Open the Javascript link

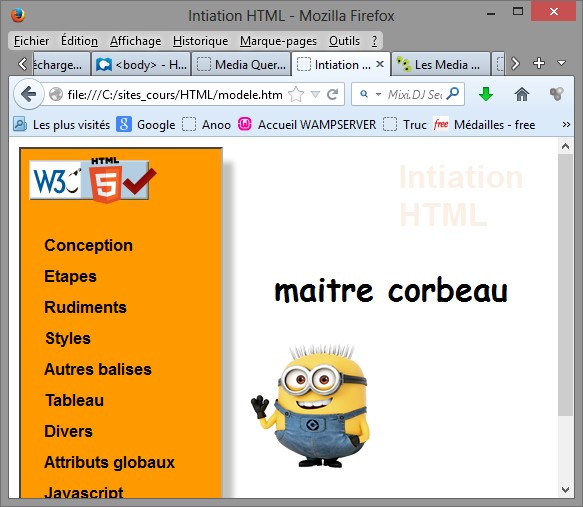(84, 492)
